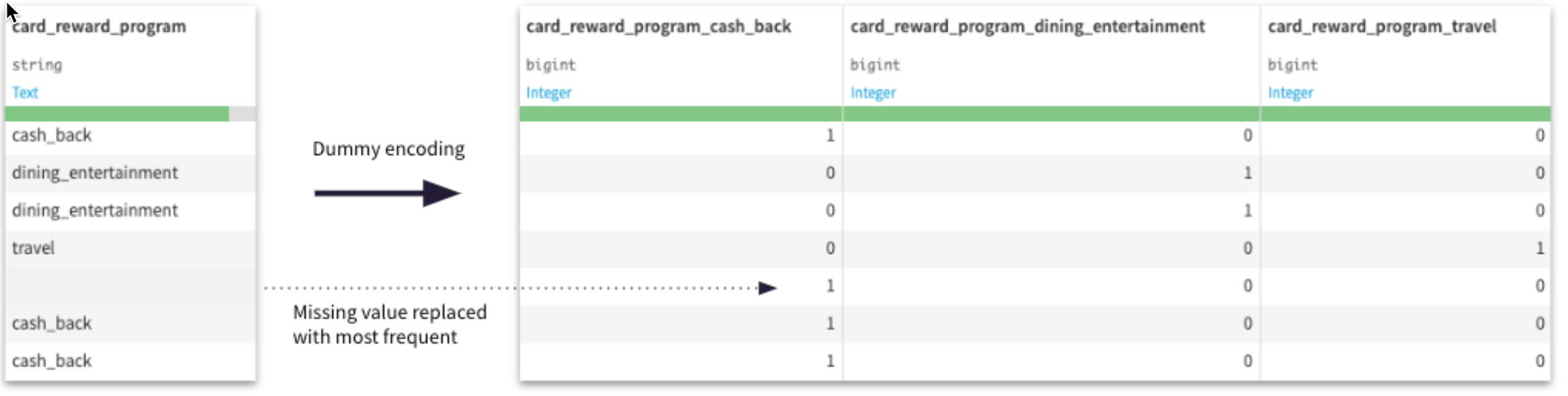This screenshot has height=396, width=1568.
Task: Select the card_reward_program column header
Action: coord(100,27)
